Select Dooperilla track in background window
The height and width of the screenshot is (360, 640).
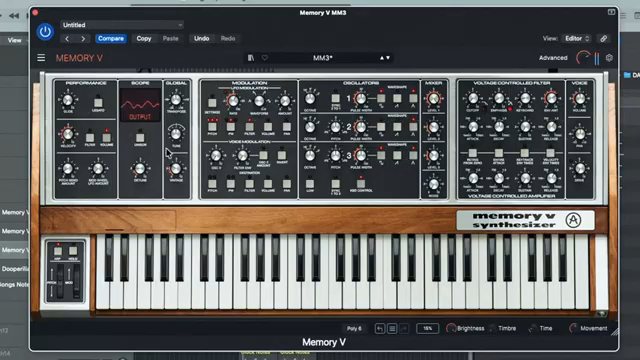tap(15, 269)
